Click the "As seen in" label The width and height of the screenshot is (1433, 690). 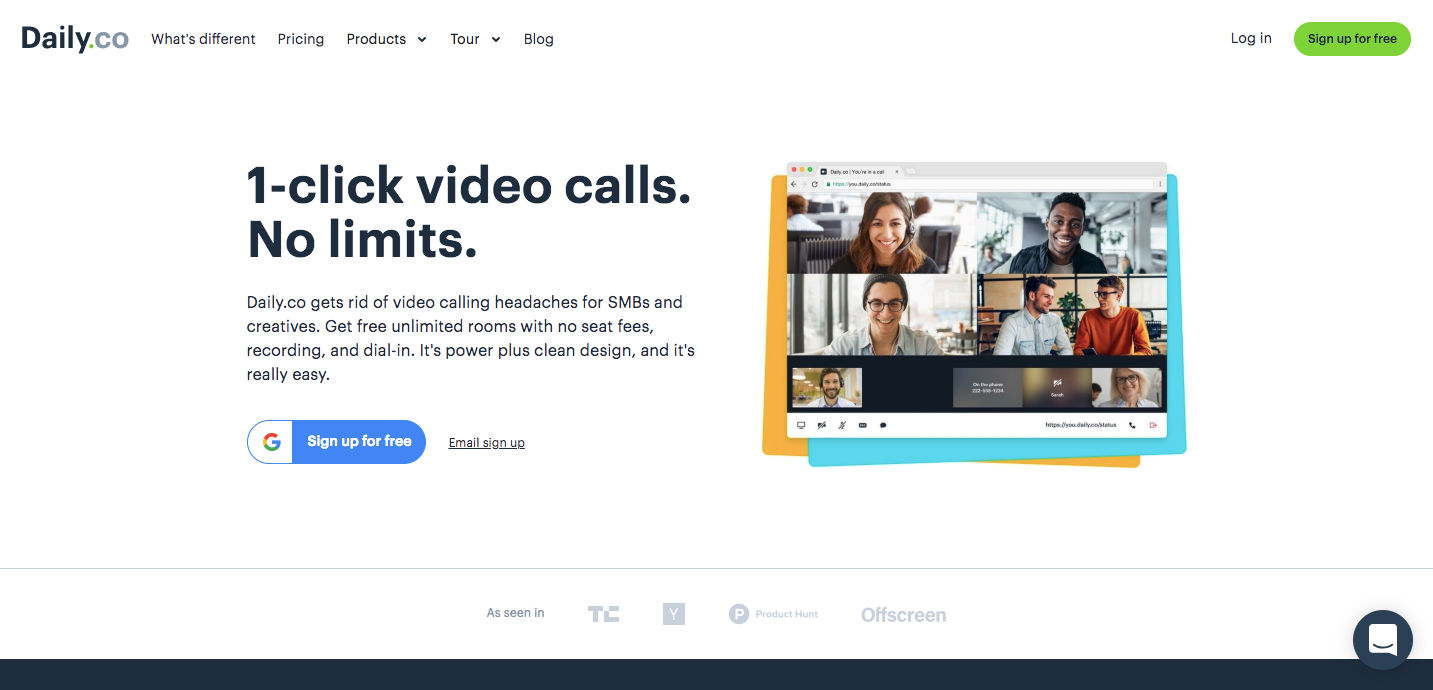coord(516,613)
